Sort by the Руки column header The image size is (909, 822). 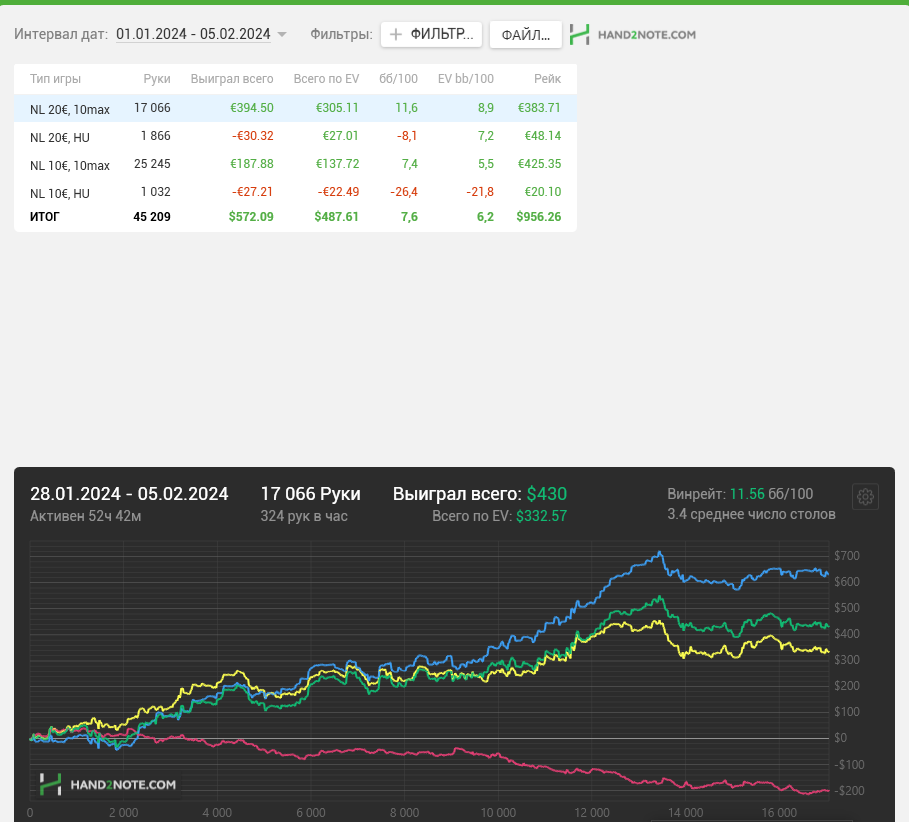[x=157, y=79]
